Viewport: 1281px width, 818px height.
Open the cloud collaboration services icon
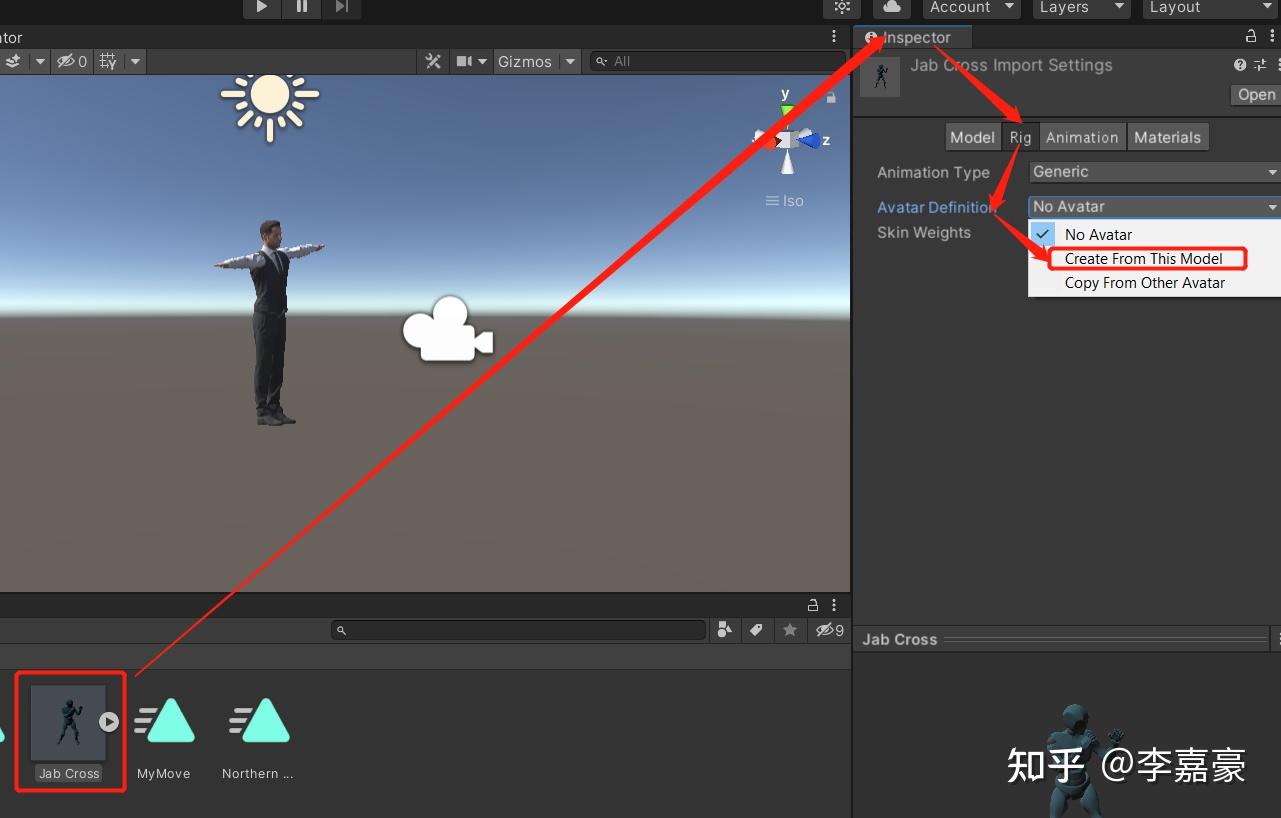(x=893, y=8)
